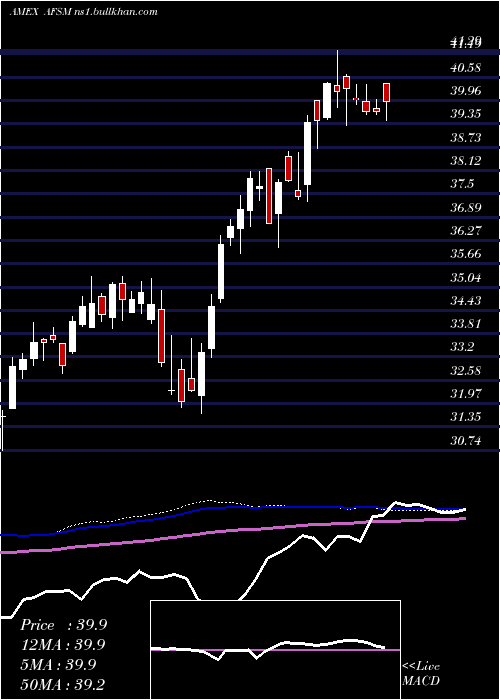
Task: Click the 39.35 price level label
Action: (x=466, y=114)
